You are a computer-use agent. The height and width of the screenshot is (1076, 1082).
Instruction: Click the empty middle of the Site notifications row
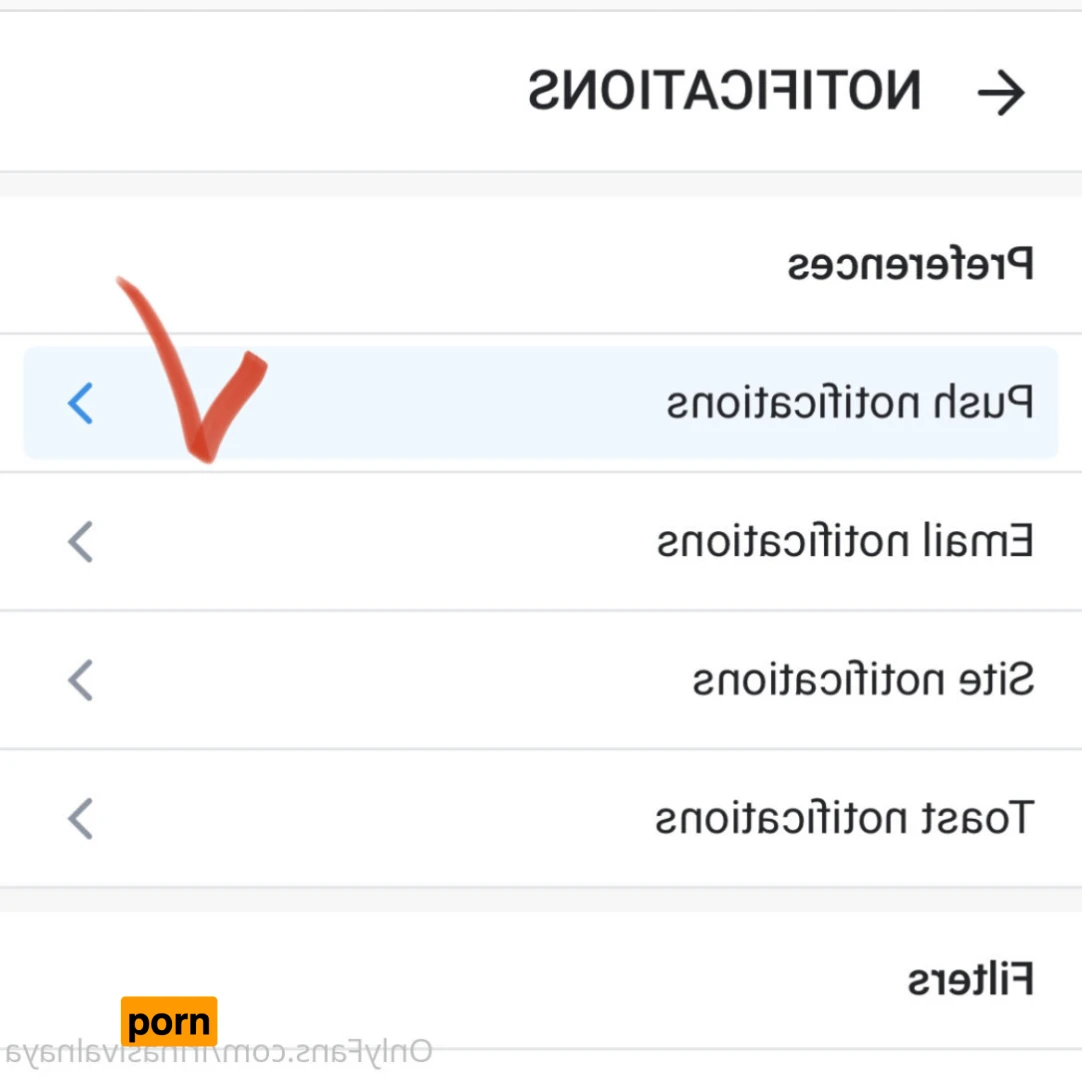400,680
